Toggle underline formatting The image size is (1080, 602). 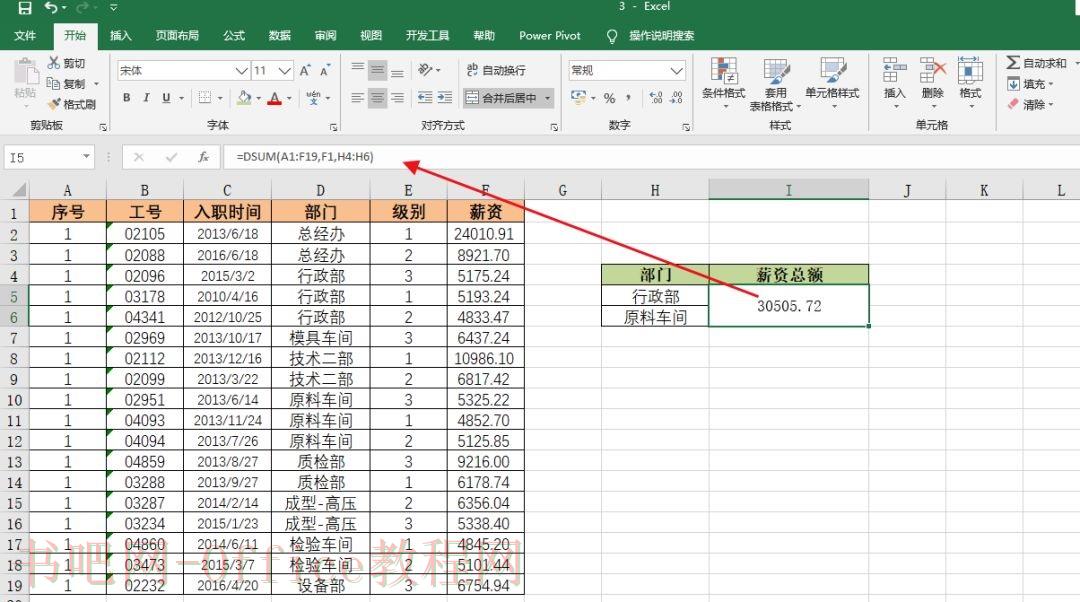point(166,98)
